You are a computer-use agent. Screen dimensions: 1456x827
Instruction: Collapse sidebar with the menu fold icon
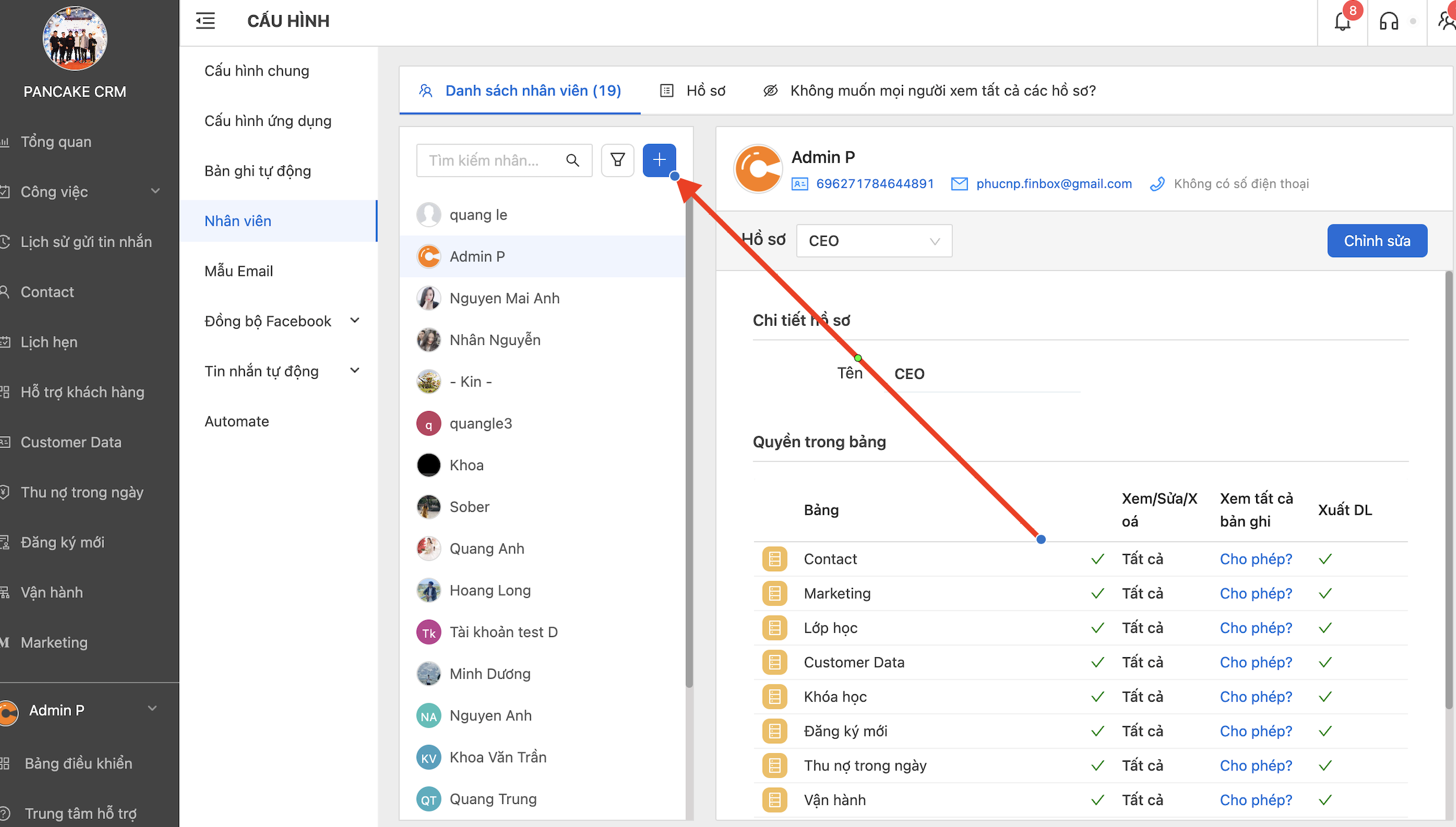tap(205, 21)
